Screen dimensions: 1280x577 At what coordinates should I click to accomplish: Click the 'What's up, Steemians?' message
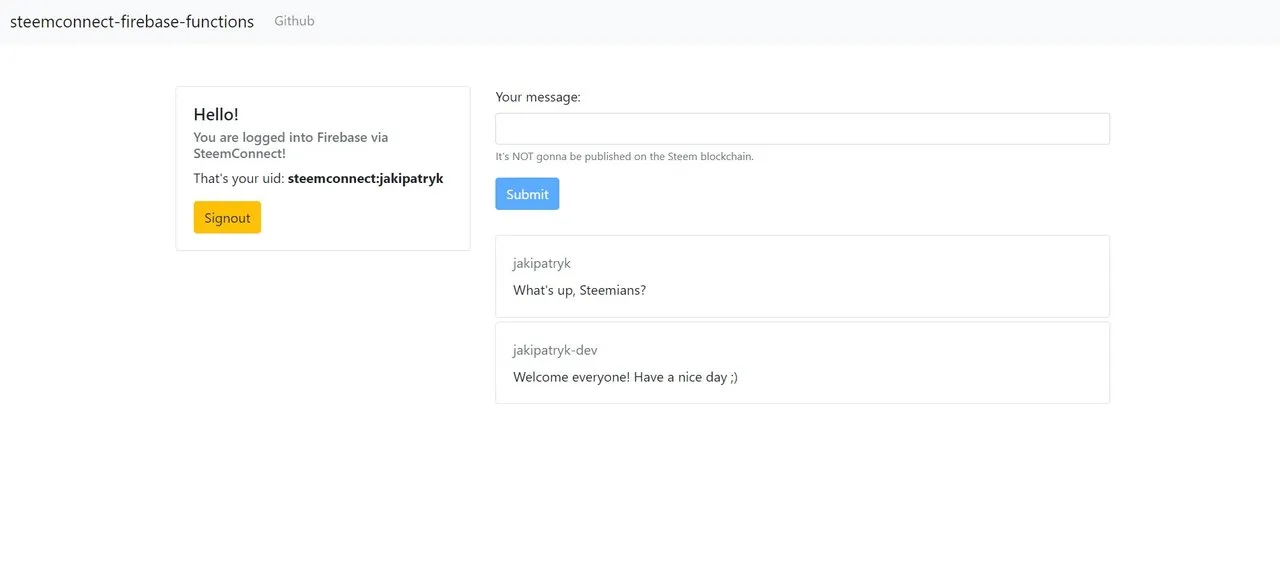(579, 290)
